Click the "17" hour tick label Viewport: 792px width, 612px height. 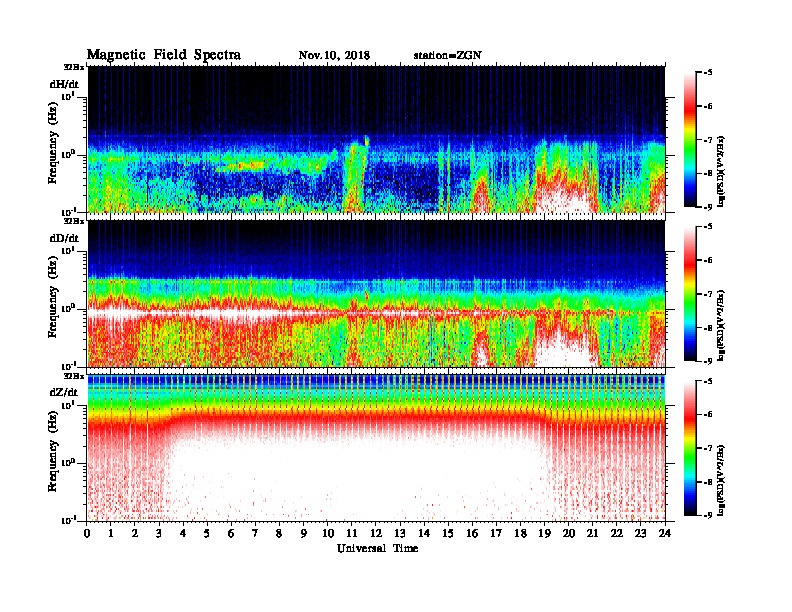(x=497, y=534)
